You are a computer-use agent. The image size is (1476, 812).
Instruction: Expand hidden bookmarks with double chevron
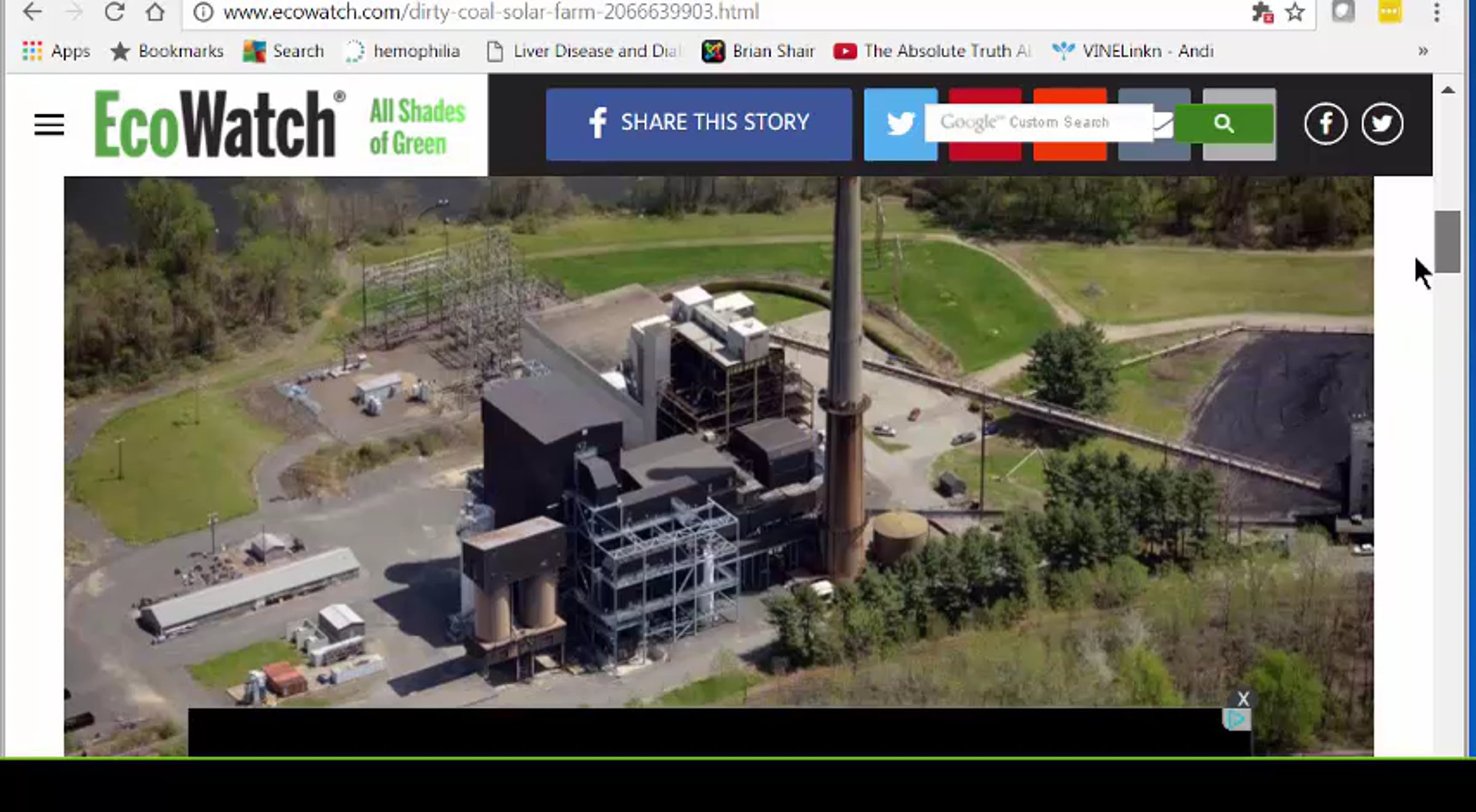1422,51
